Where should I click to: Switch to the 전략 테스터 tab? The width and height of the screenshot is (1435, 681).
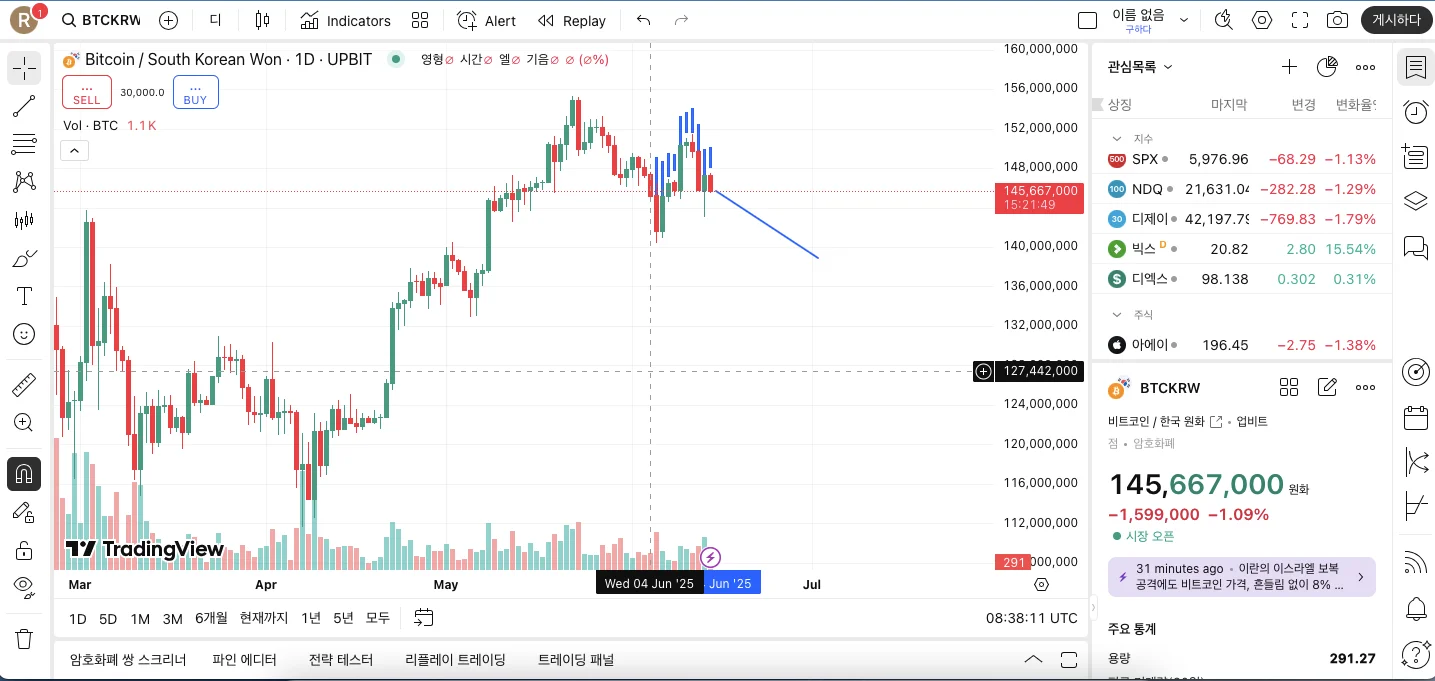tap(340, 660)
